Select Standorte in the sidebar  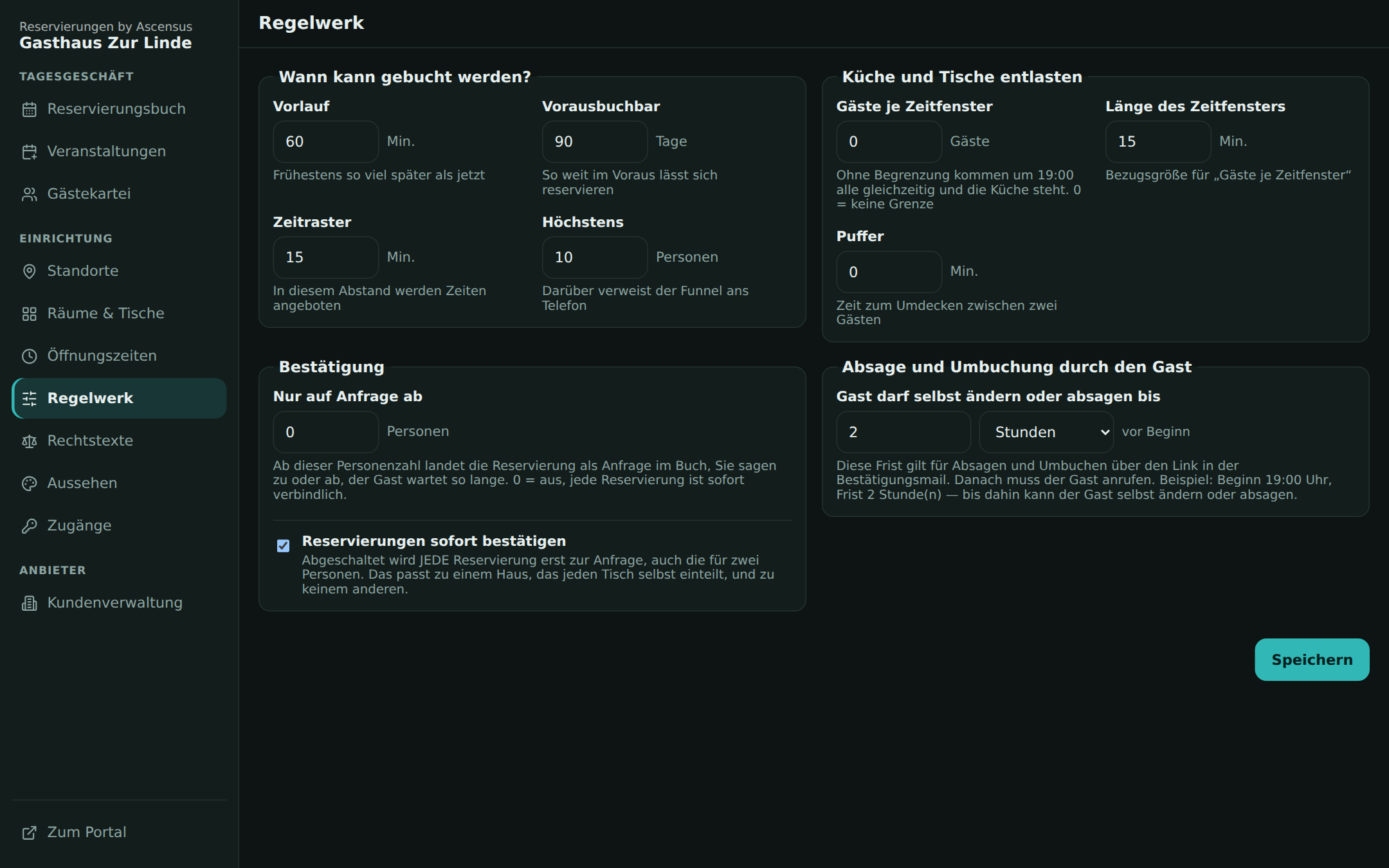pos(119,271)
